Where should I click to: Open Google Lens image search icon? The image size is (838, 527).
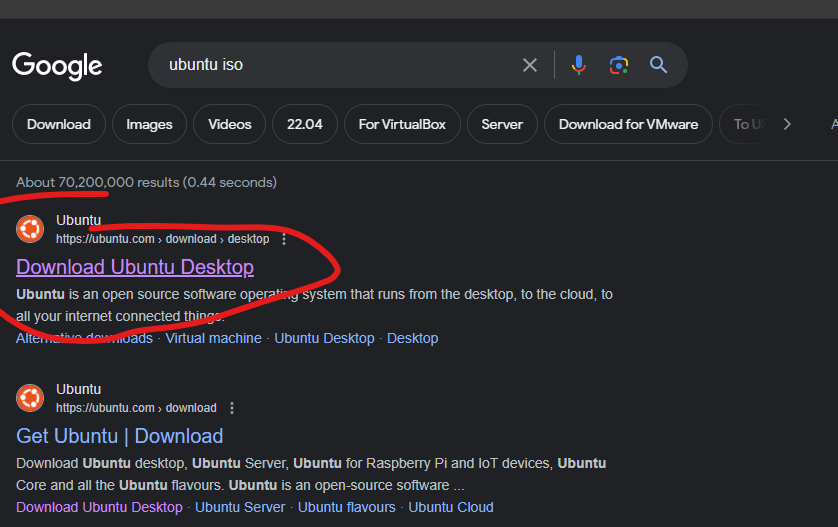click(619, 65)
